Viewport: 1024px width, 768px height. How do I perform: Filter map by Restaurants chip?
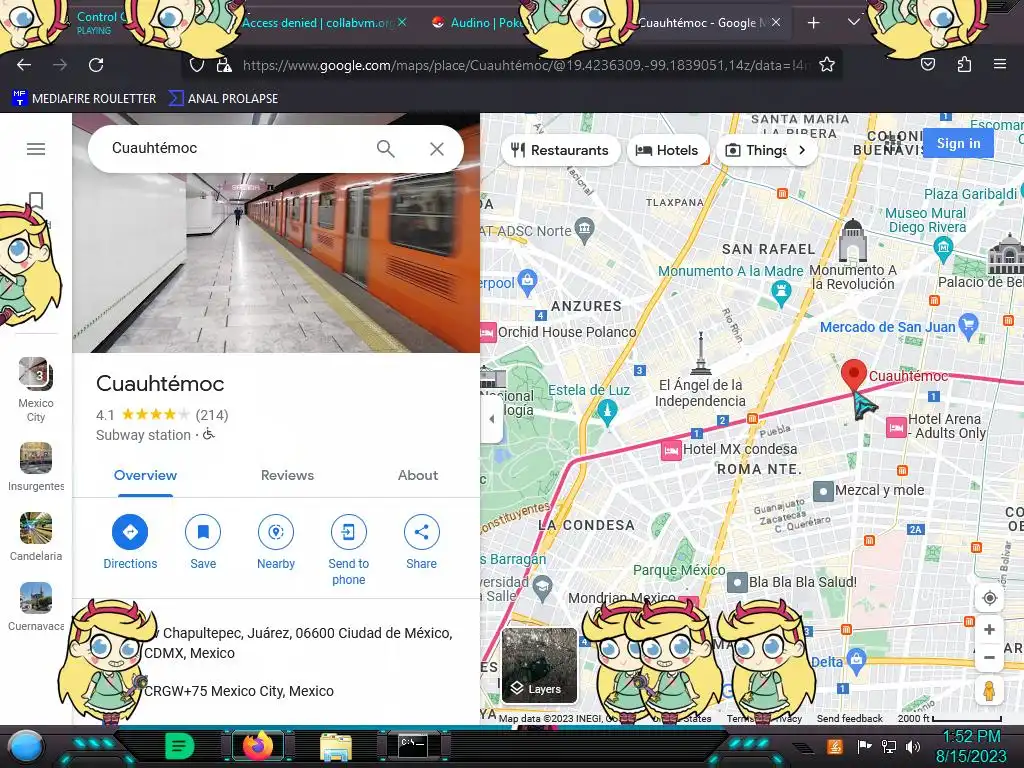560,150
